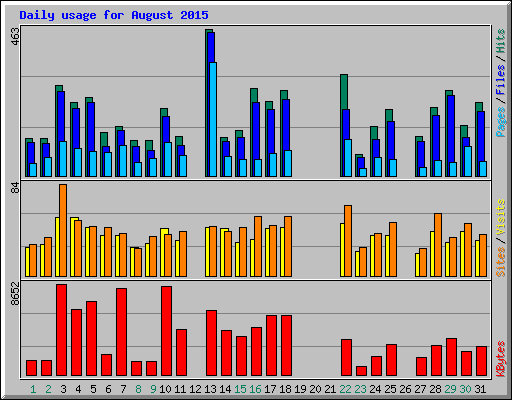Click day 18 on the x-axis

[x=285, y=389]
